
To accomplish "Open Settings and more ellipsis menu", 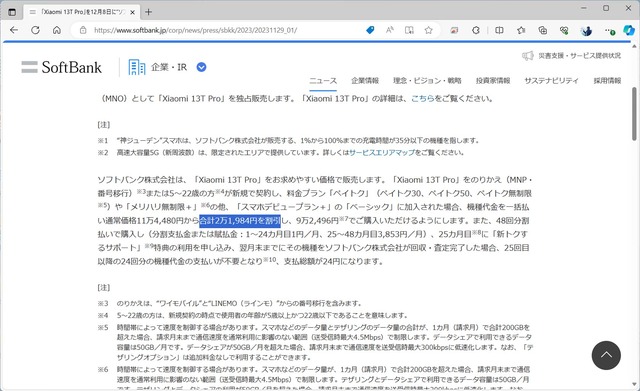I will click(x=609, y=30).
